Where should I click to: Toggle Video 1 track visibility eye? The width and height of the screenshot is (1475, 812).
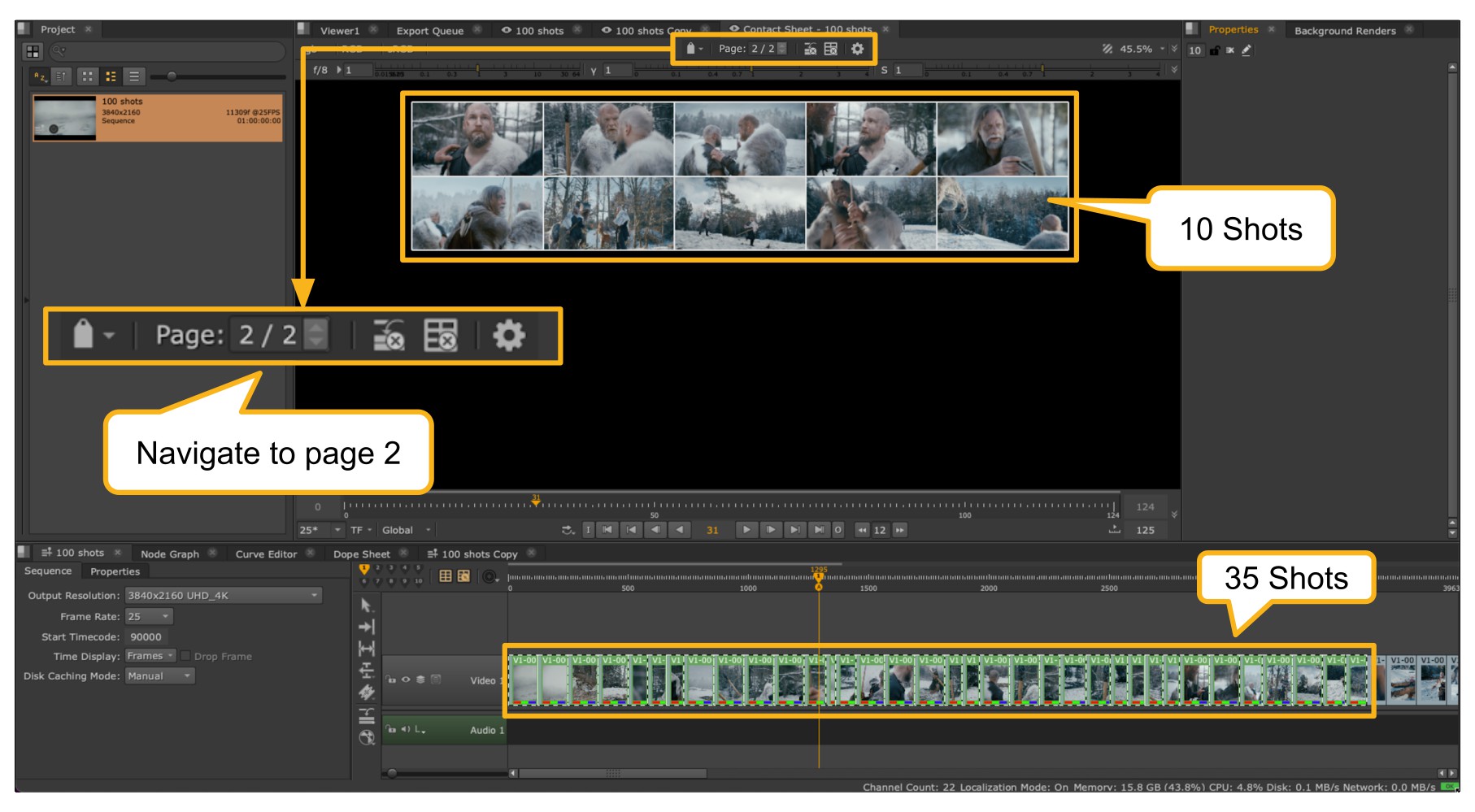tap(406, 680)
